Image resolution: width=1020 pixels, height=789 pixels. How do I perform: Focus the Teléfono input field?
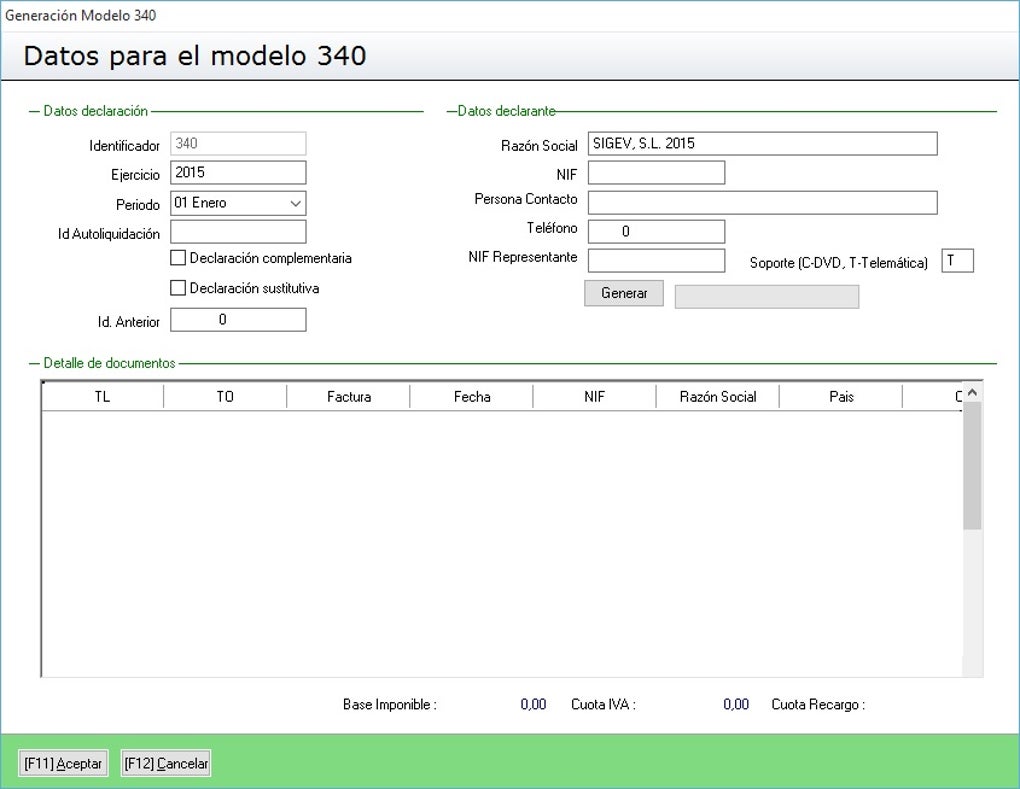(656, 232)
